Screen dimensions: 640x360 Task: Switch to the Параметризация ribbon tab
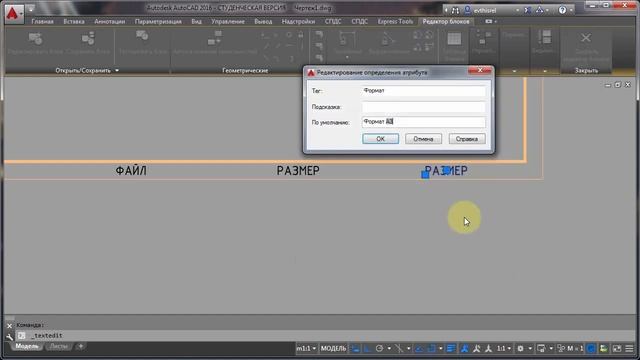pyautogui.click(x=158, y=22)
